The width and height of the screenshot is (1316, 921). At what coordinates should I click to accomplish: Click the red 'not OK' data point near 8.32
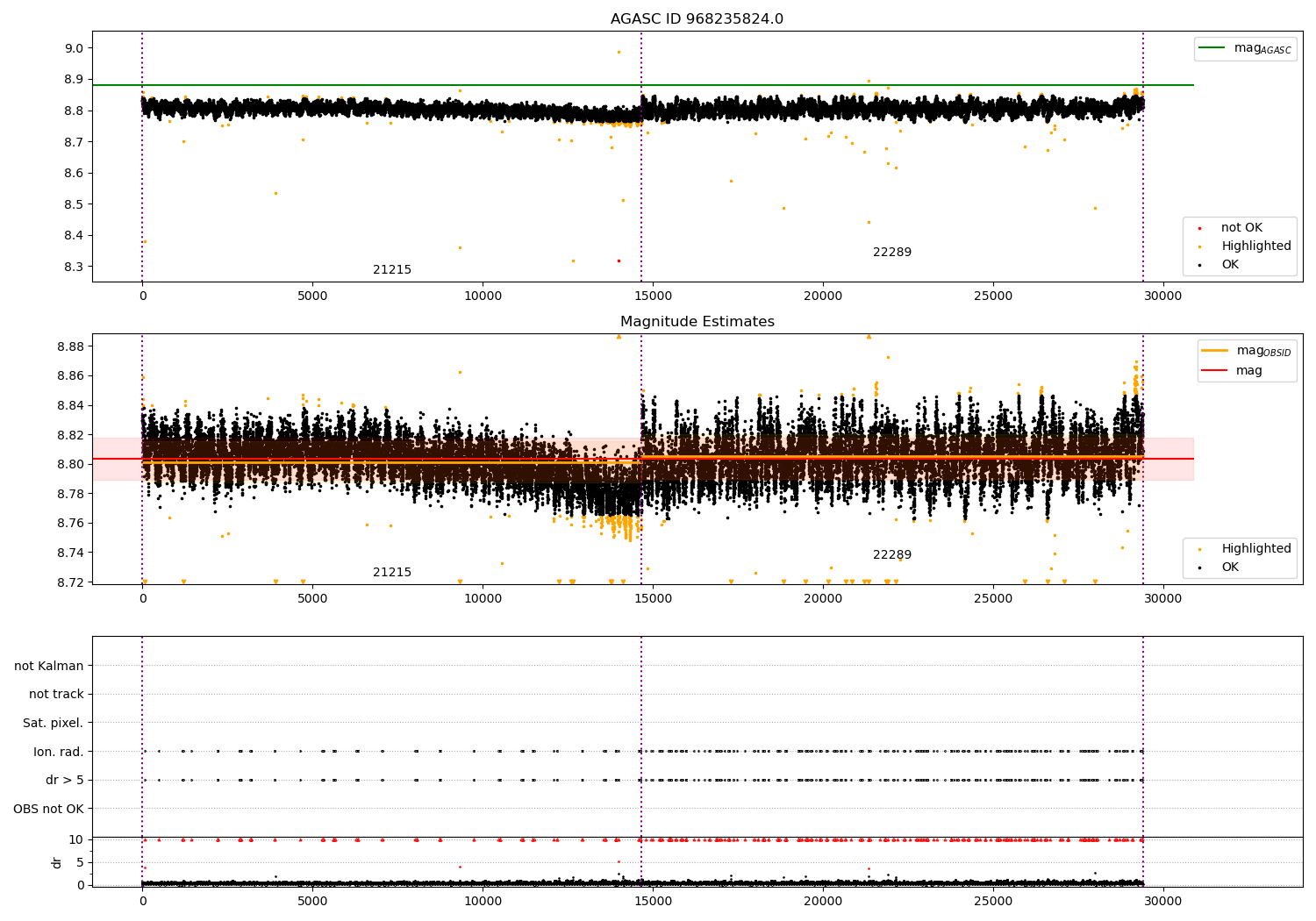coord(619,261)
